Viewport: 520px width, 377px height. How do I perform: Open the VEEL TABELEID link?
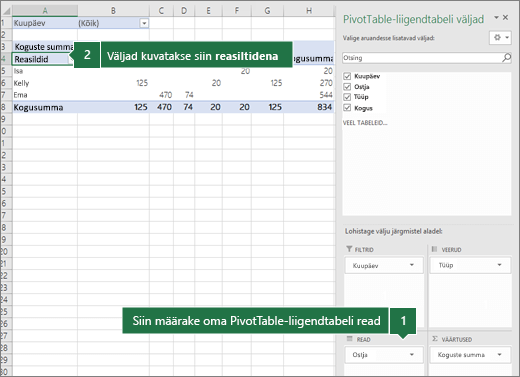click(365, 123)
